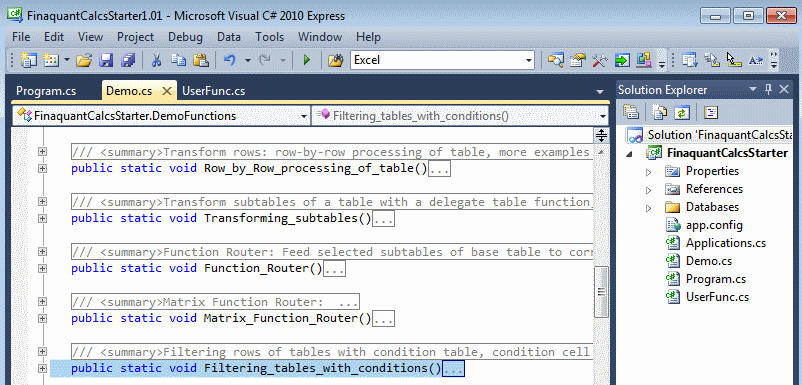The width and height of the screenshot is (802, 385).
Task: Open the Help menu
Action: [368, 37]
